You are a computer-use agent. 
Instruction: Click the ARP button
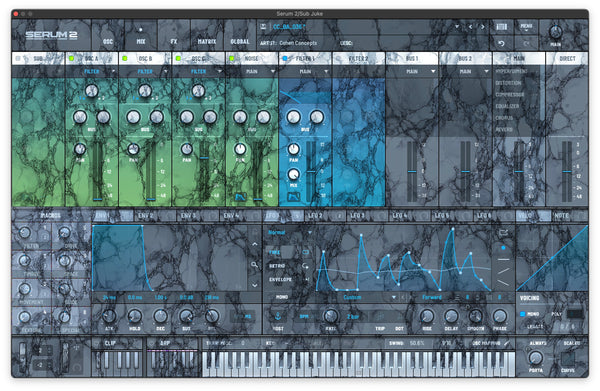pos(165,343)
